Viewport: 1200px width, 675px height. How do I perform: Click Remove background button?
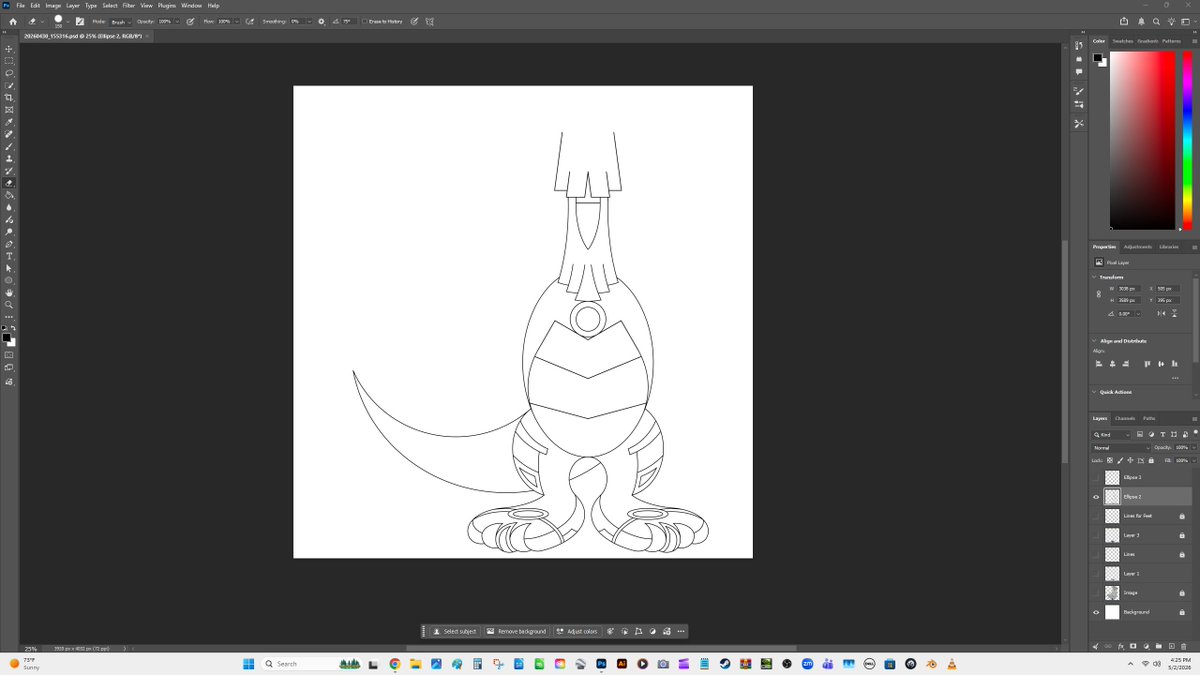click(517, 631)
